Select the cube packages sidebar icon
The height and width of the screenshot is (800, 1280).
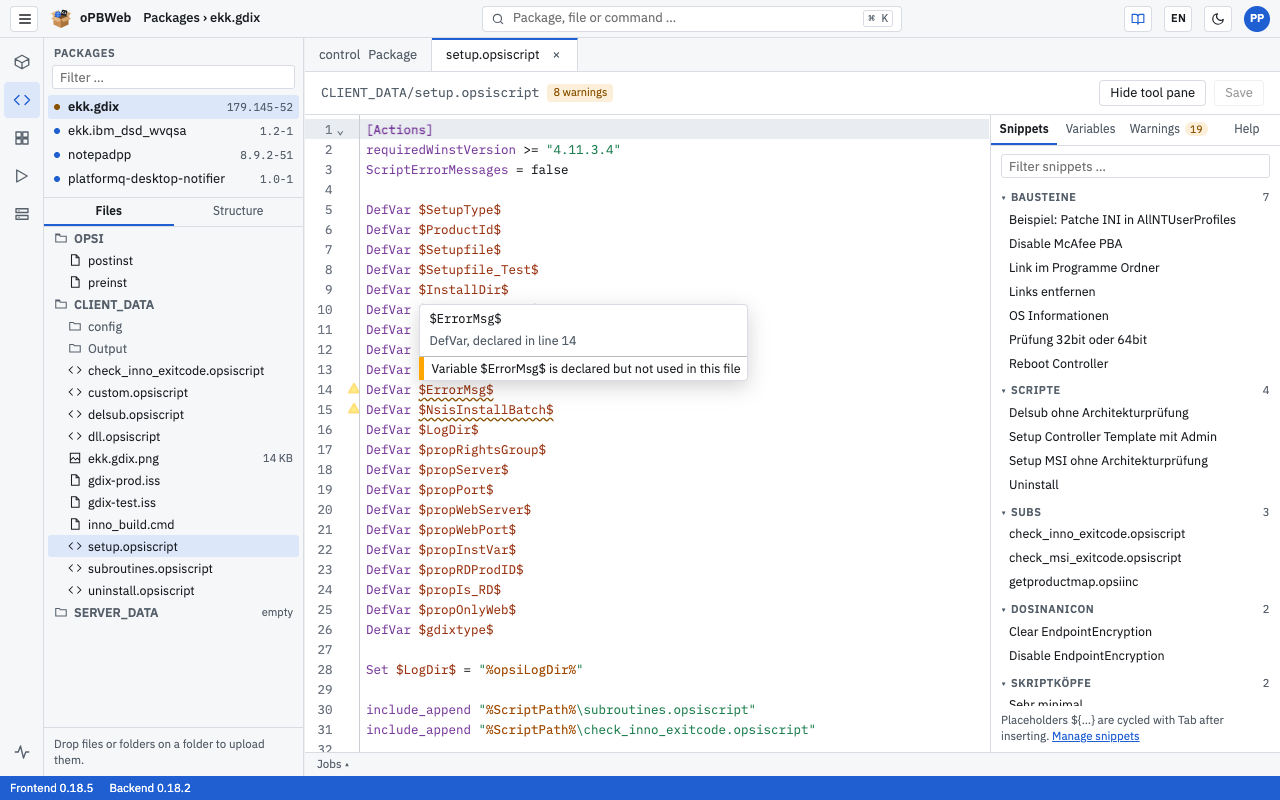pos(22,62)
